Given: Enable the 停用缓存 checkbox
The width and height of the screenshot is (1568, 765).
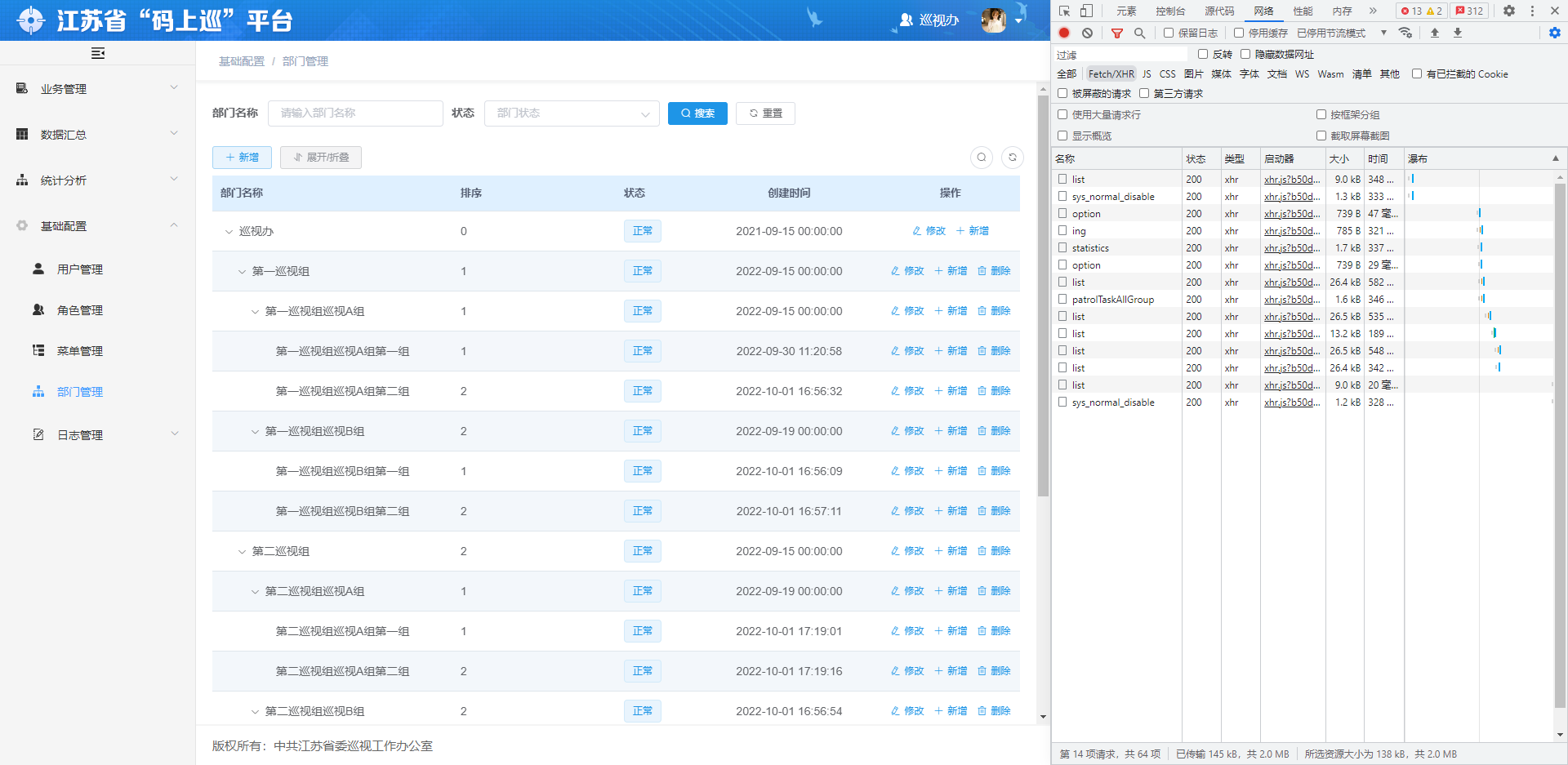Looking at the screenshot, I should coord(1239,33).
